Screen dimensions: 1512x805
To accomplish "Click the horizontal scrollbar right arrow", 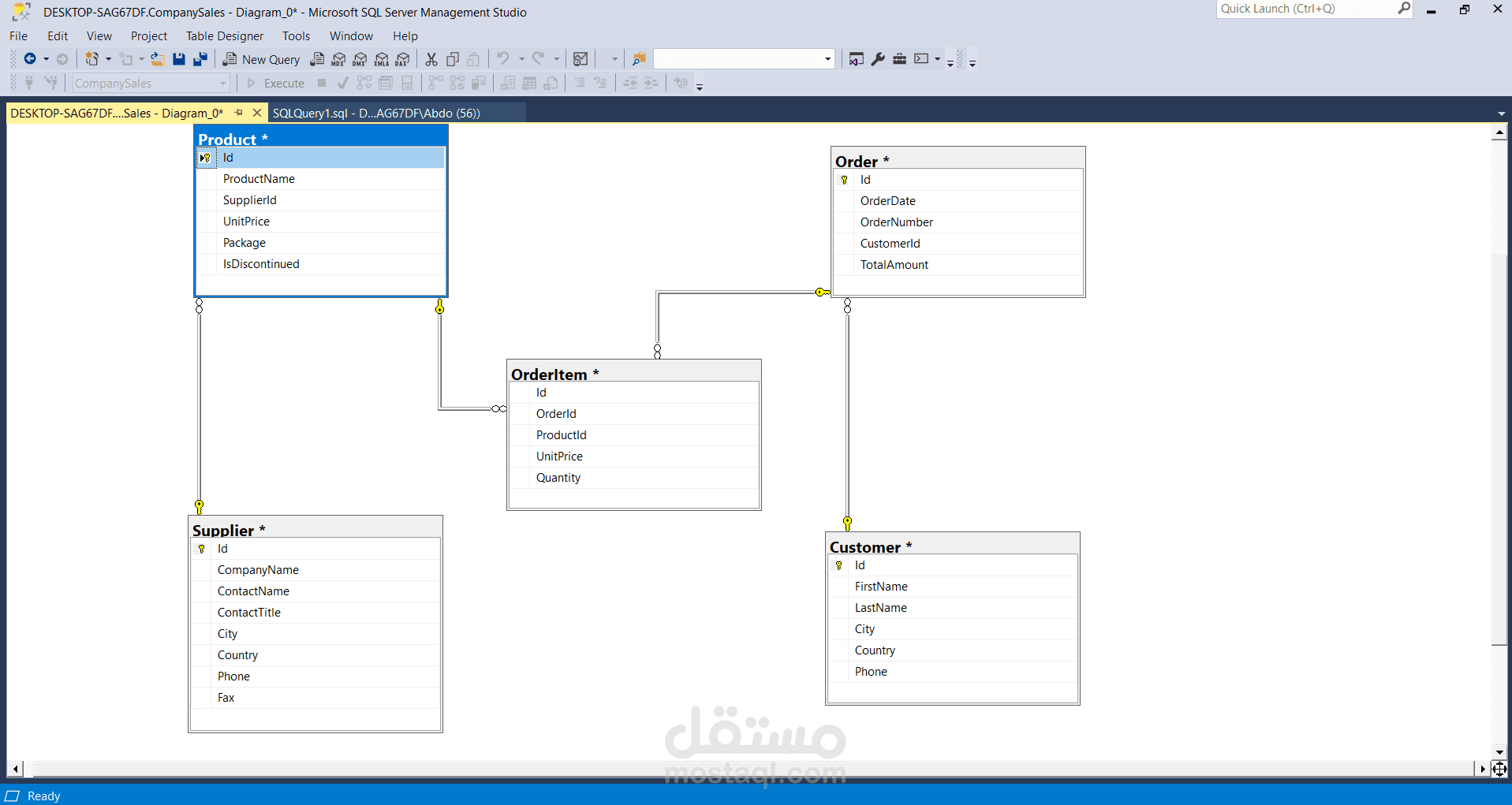I will [1484, 769].
